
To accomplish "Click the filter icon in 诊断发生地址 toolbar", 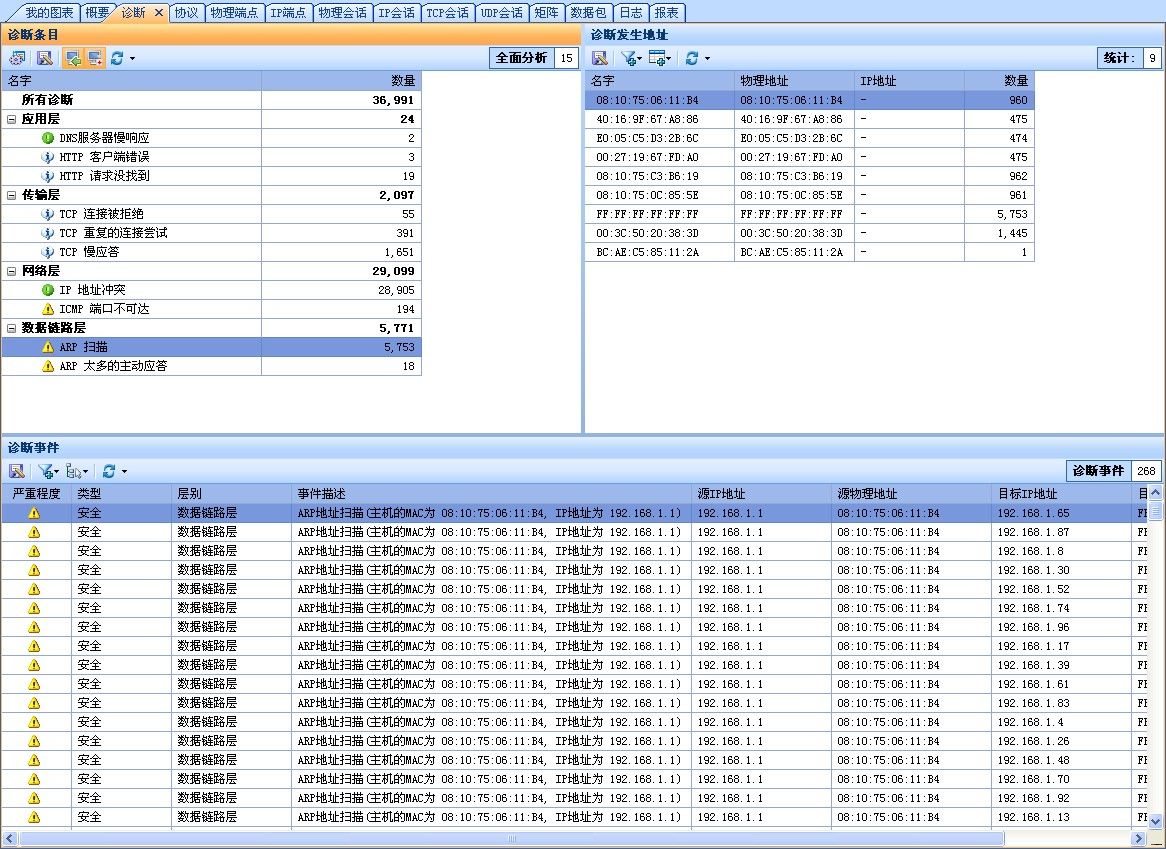I will click(627, 58).
